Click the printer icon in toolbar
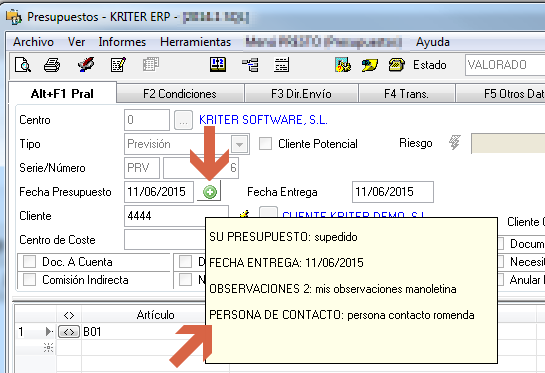This screenshot has height=373, width=545. [52, 65]
